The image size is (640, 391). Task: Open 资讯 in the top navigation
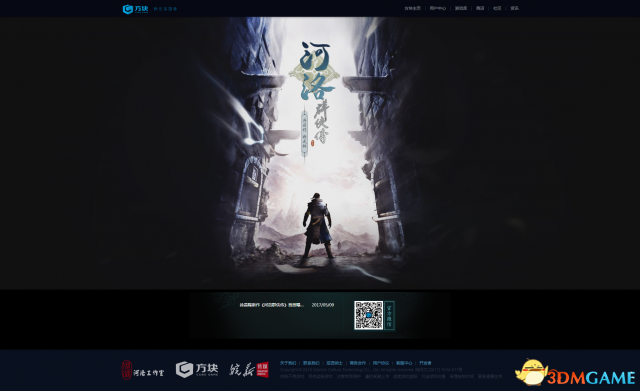click(x=514, y=8)
